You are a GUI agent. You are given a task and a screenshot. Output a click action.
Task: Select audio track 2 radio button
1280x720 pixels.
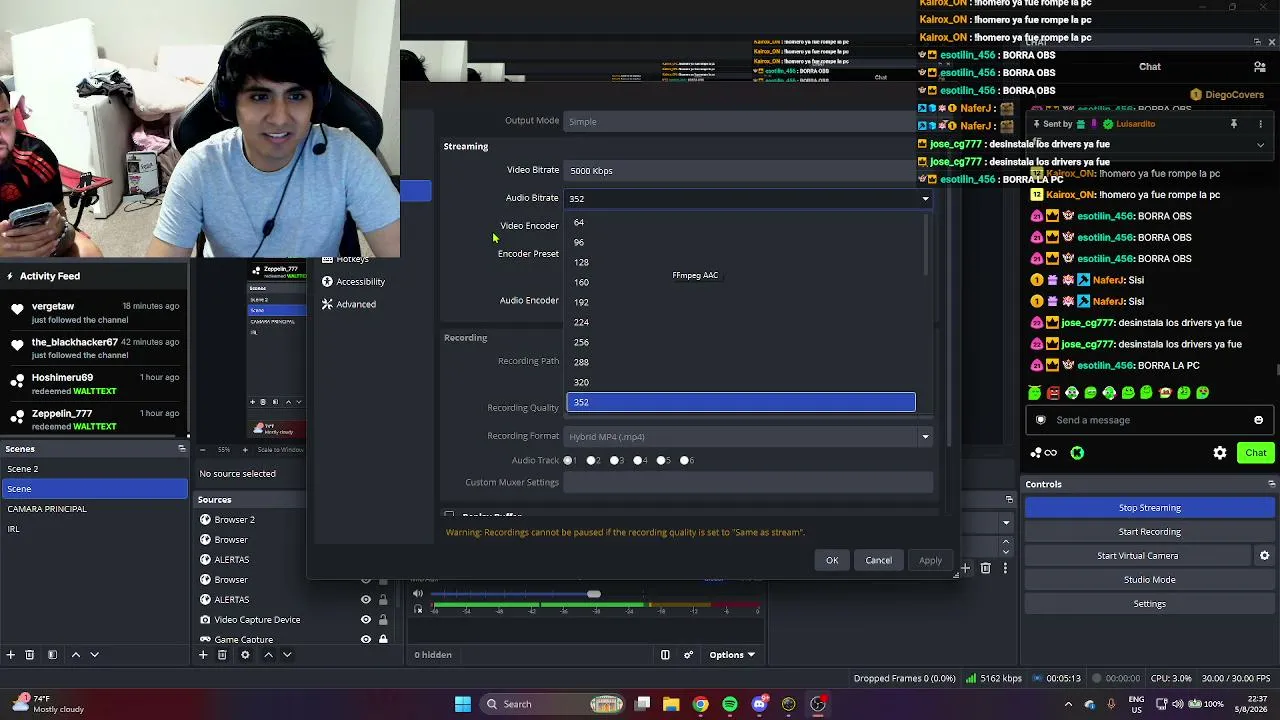pyautogui.click(x=591, y=461)
